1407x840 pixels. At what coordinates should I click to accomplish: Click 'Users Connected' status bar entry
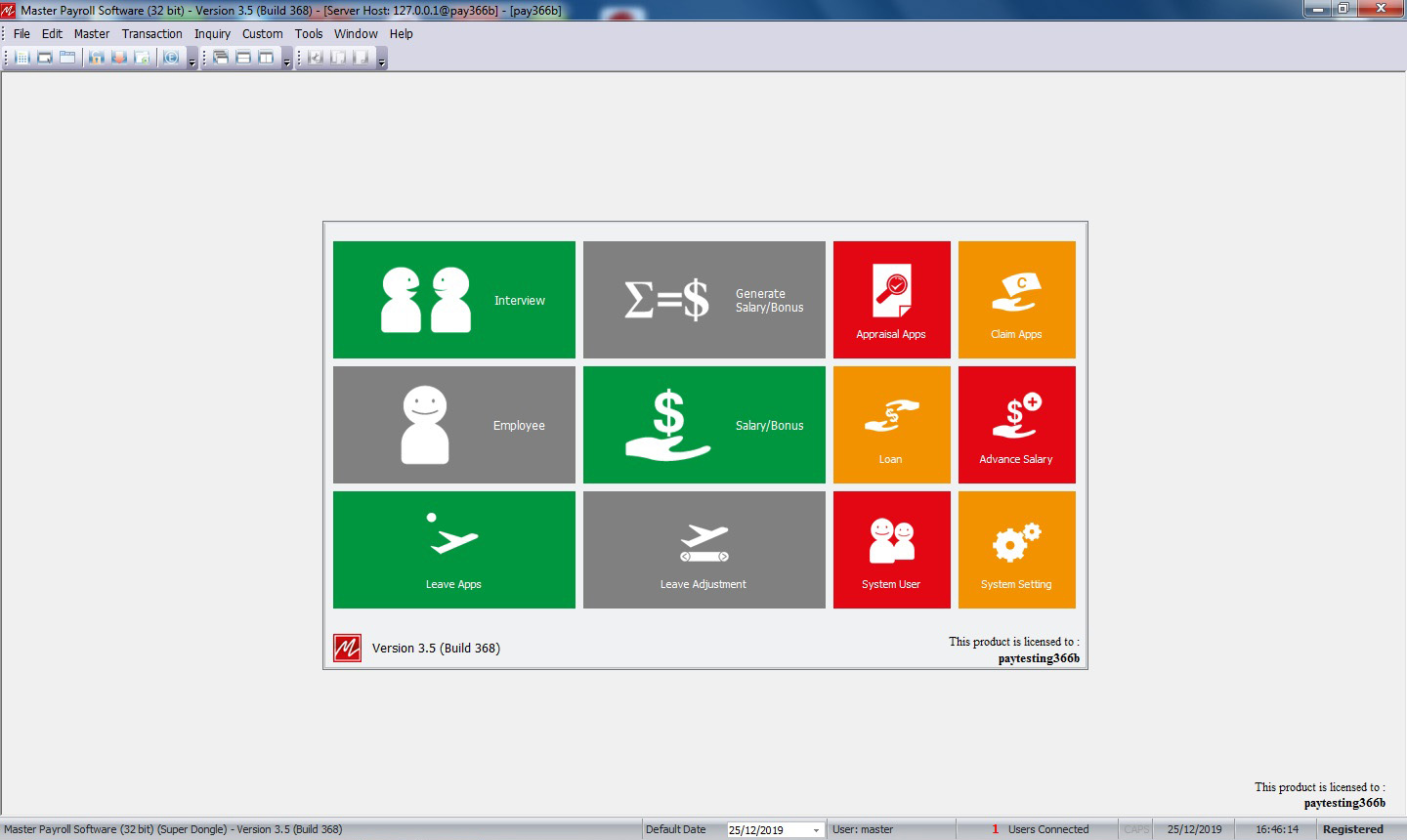click(1048, 829)
